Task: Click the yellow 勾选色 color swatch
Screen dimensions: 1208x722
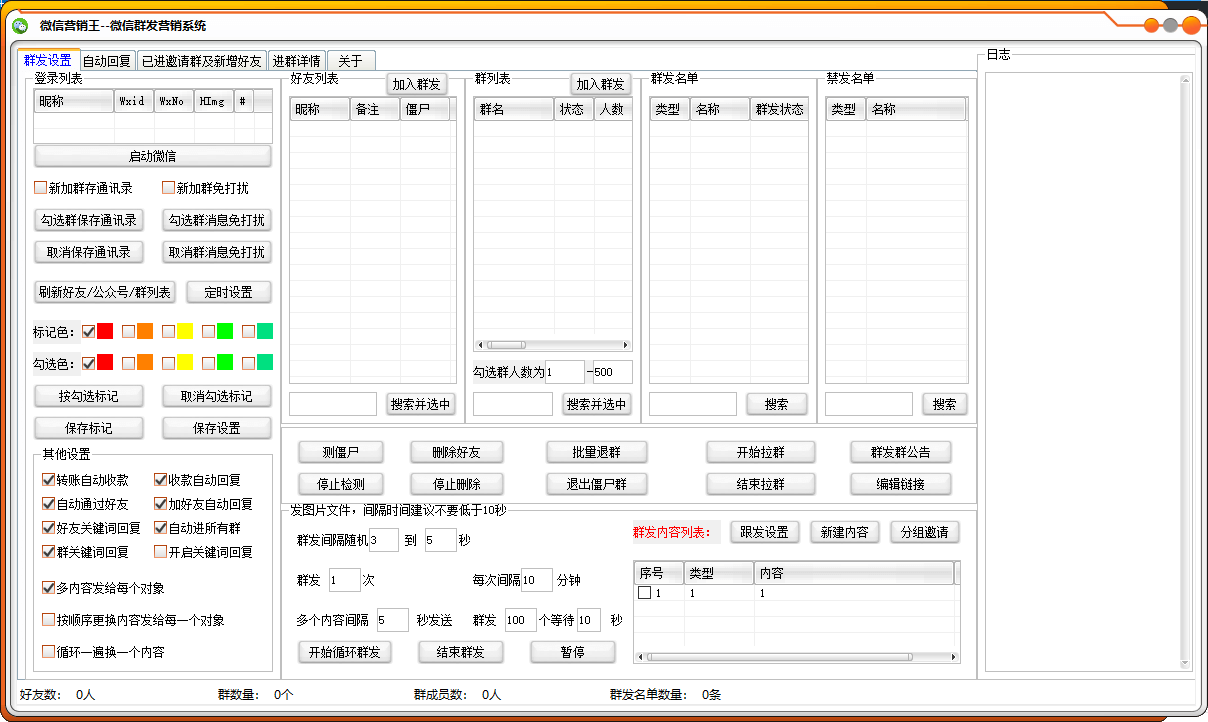Action: click(x=185, y=362)
